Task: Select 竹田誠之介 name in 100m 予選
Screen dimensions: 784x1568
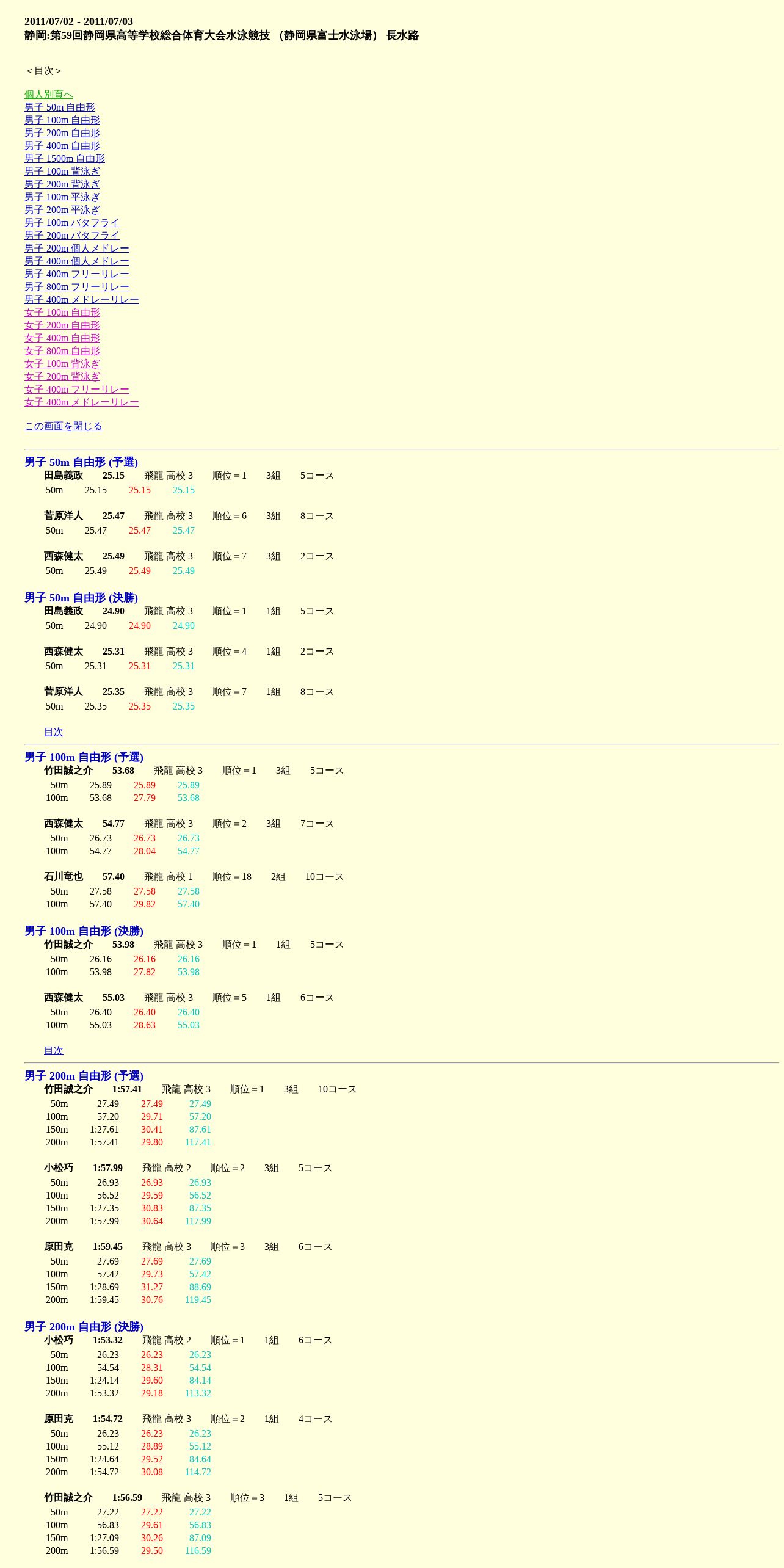Action: point(68,771)
